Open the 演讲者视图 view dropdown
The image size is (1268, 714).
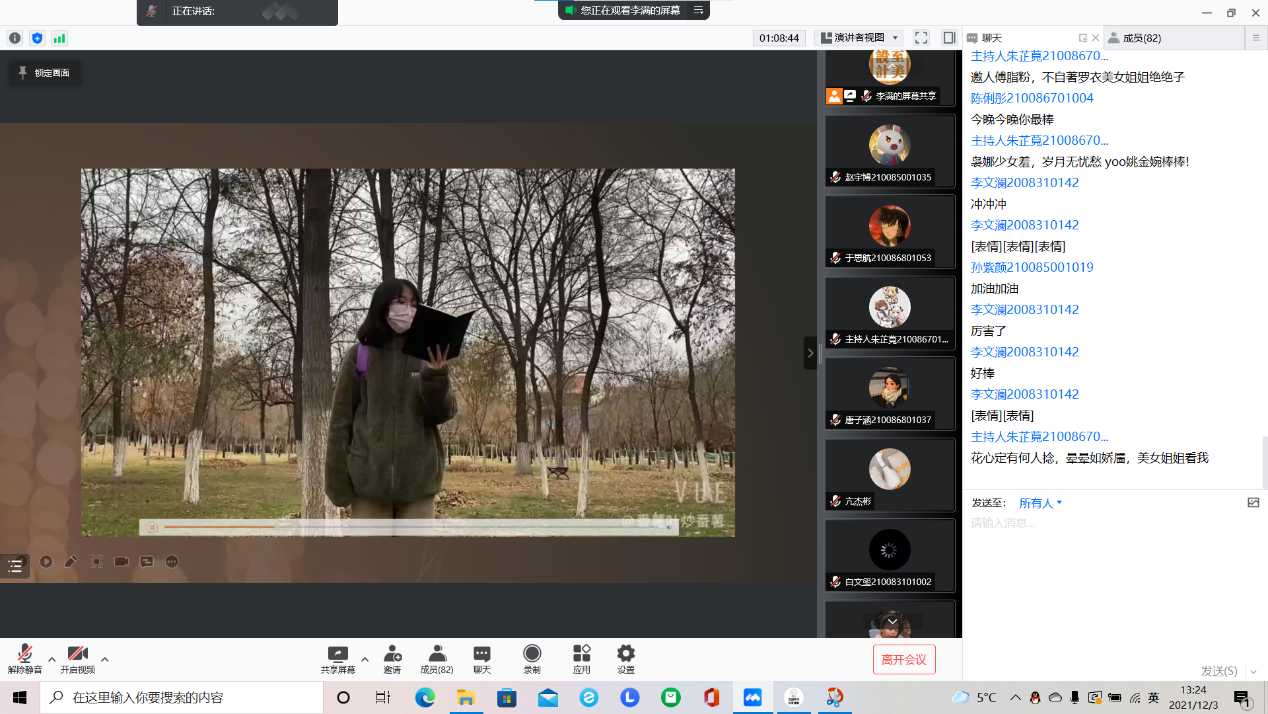[x=860, y=38]
